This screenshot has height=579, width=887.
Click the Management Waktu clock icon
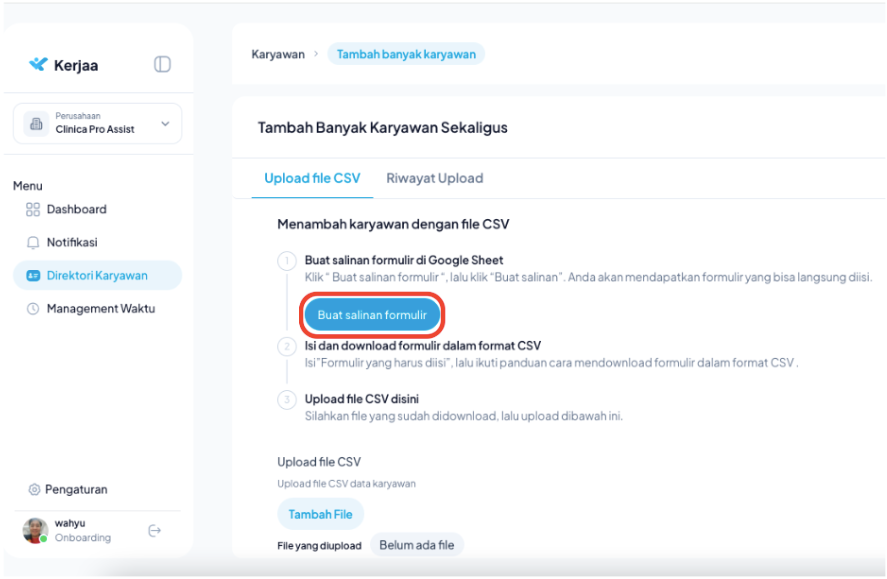pyautogui.click(x=33, y=309)
